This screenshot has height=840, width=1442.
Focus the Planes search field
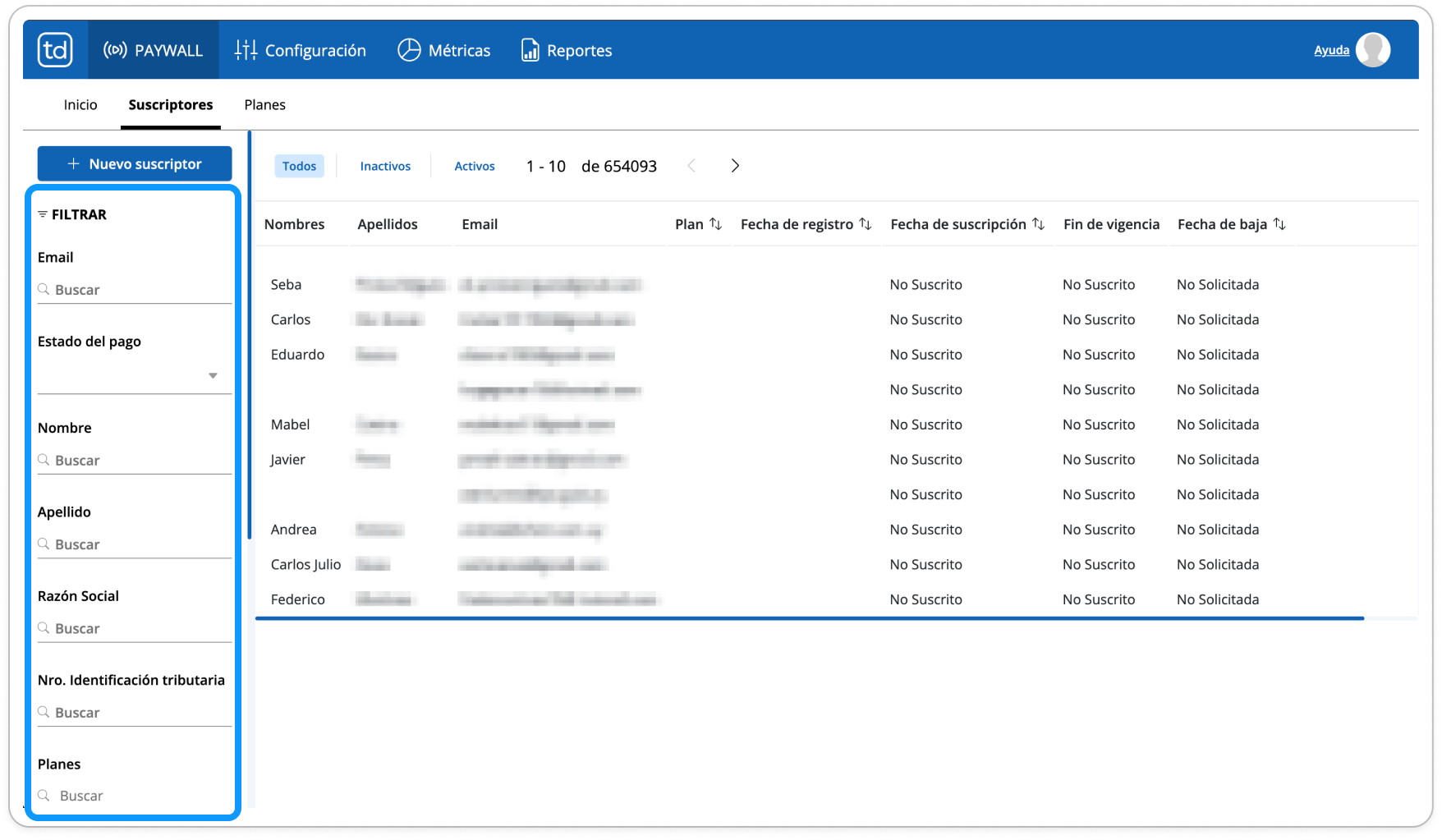click(135, 796)
